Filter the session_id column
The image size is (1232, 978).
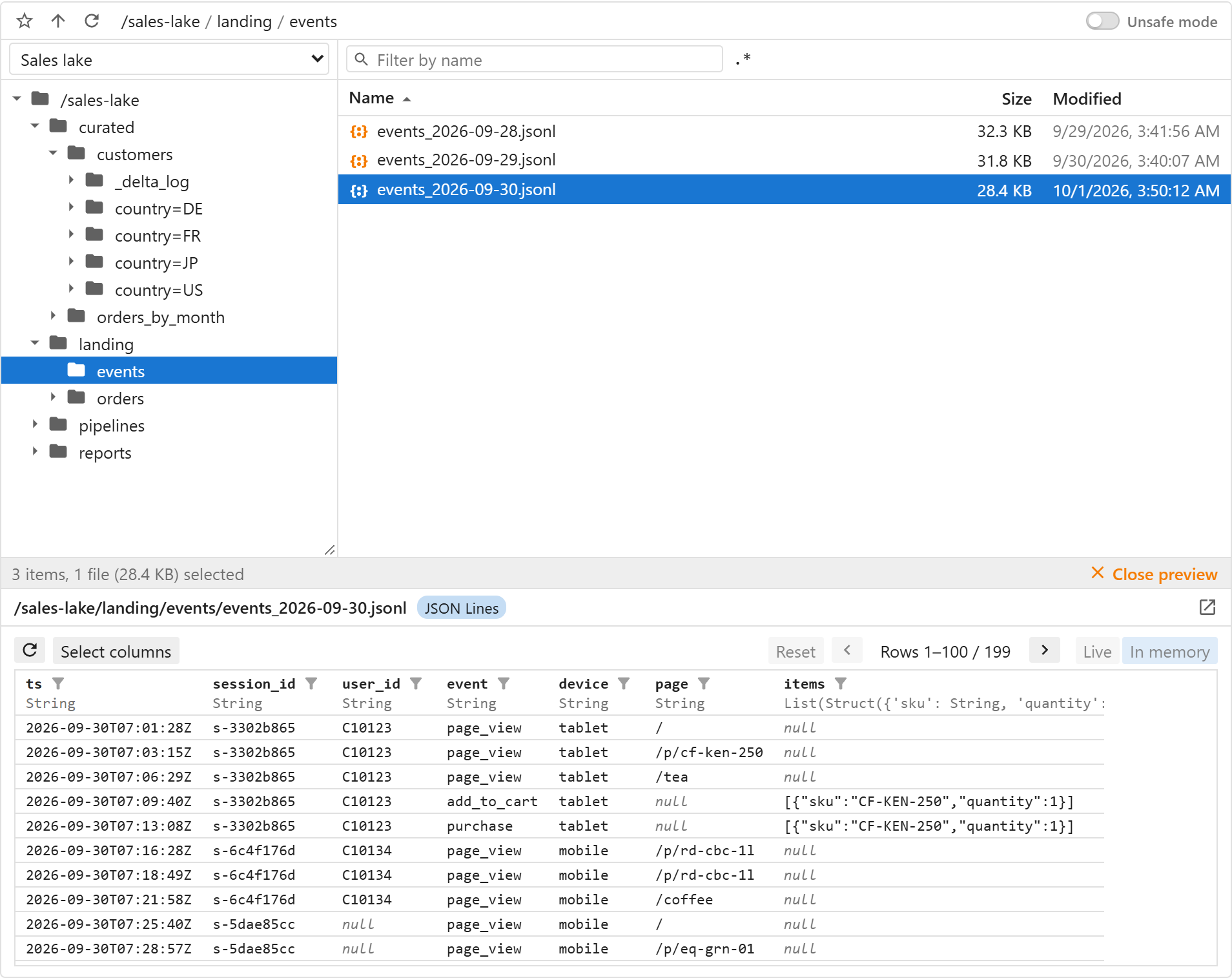(x=311, y=683)
